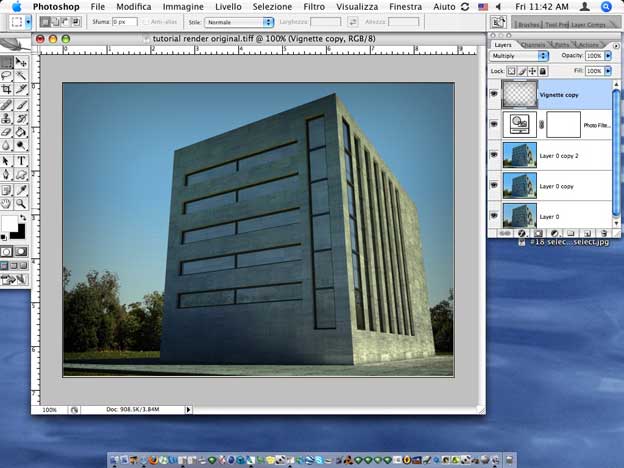The width and height of the screenshot is (624, 468).
Task: Click the create new layer button
Action: pyautogui.click(x=588, y=233)
